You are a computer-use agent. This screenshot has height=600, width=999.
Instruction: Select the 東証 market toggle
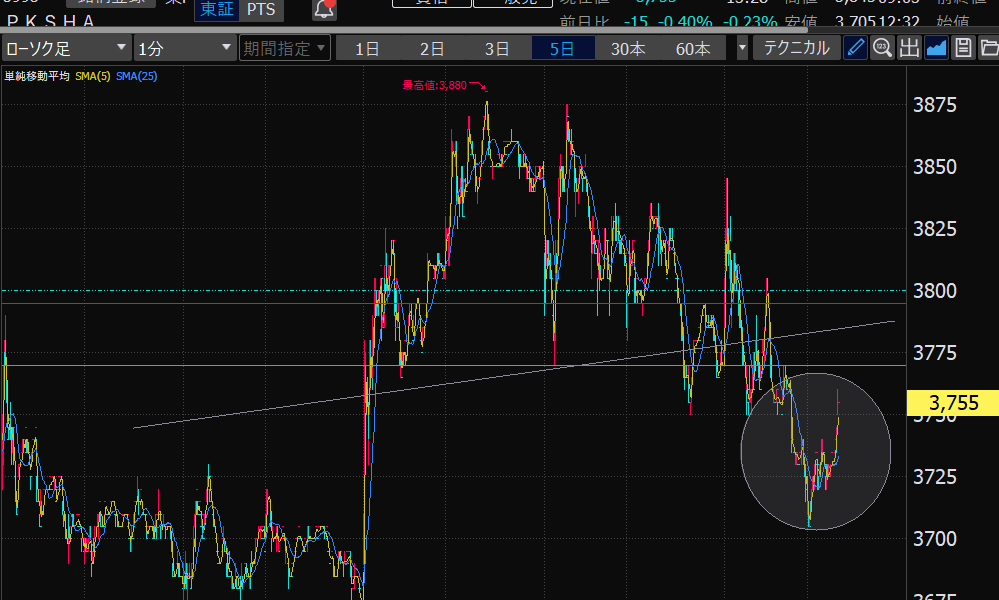218,10
